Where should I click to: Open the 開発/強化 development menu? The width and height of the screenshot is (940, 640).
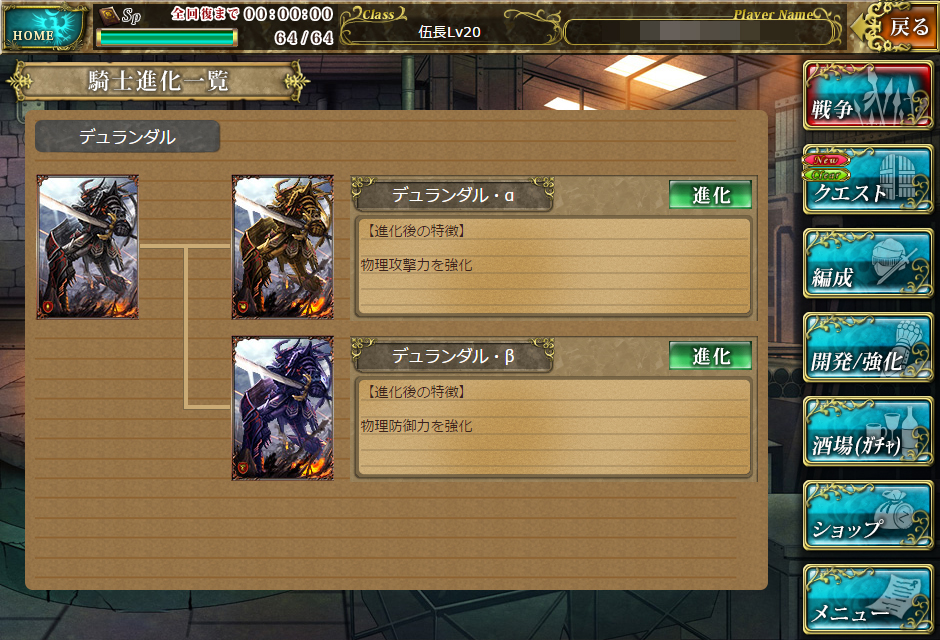pos(869,348)
